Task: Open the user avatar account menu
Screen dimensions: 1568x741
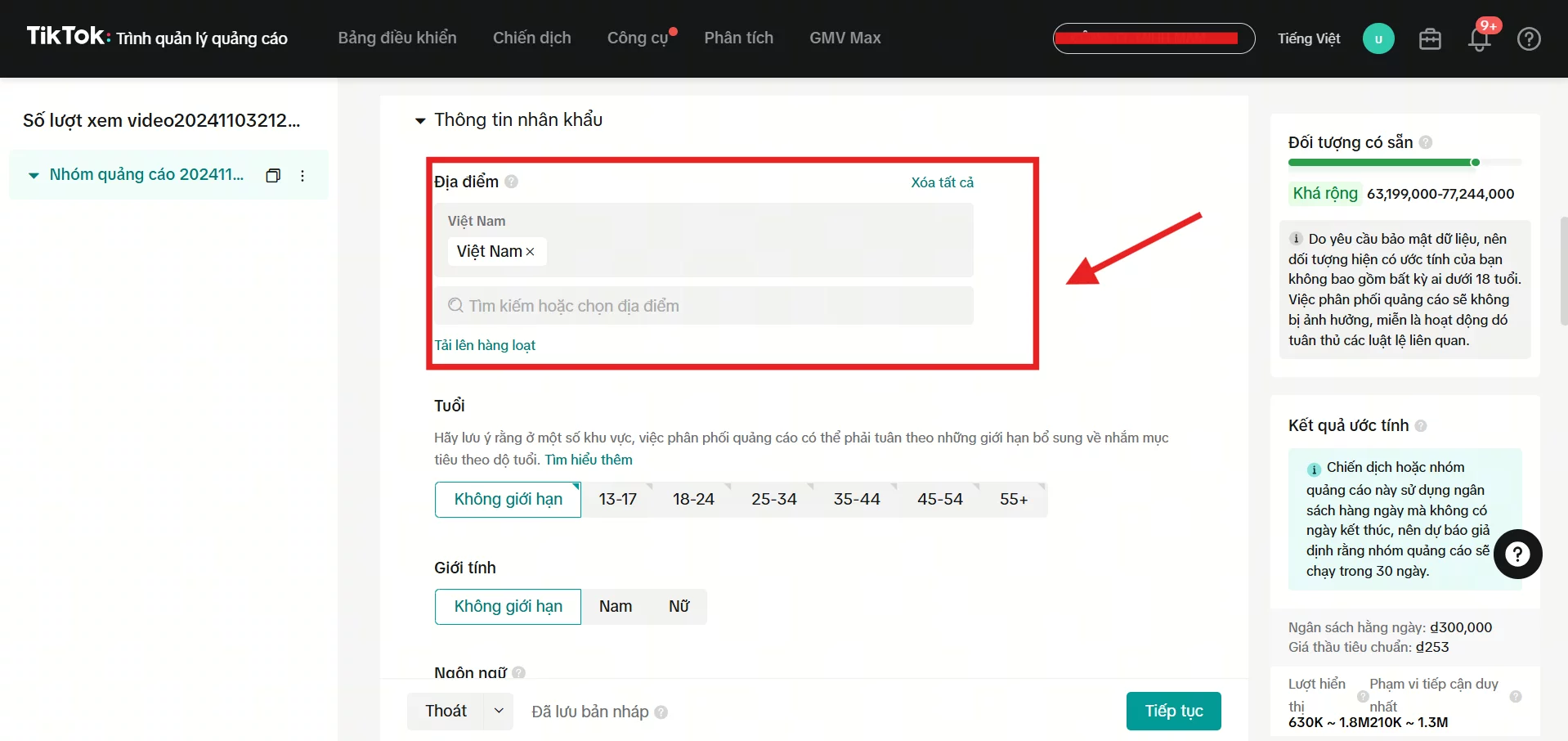Action: [1378, 38]
